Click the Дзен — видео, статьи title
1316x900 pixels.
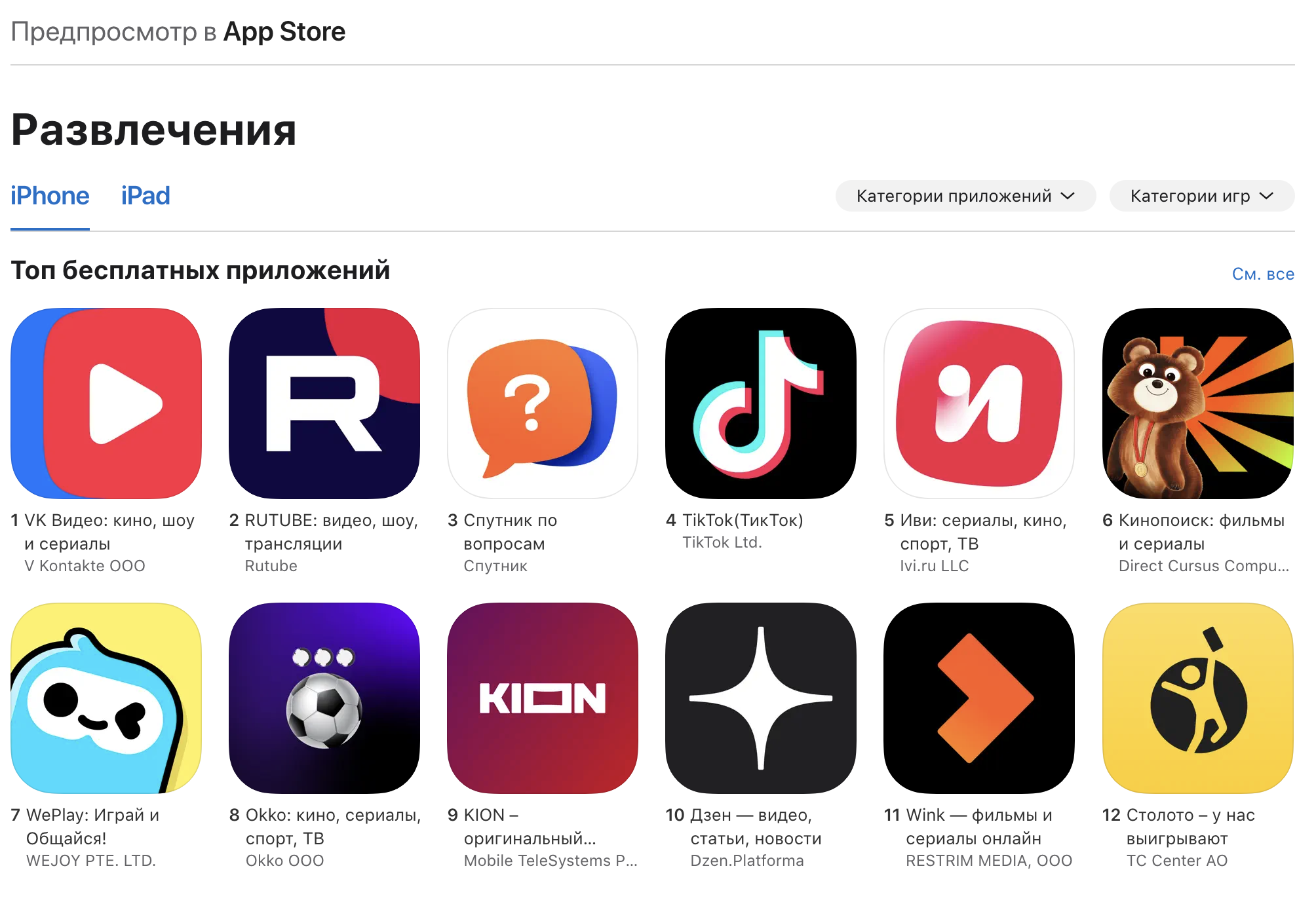pyautogui.click(x=756, y=827)
